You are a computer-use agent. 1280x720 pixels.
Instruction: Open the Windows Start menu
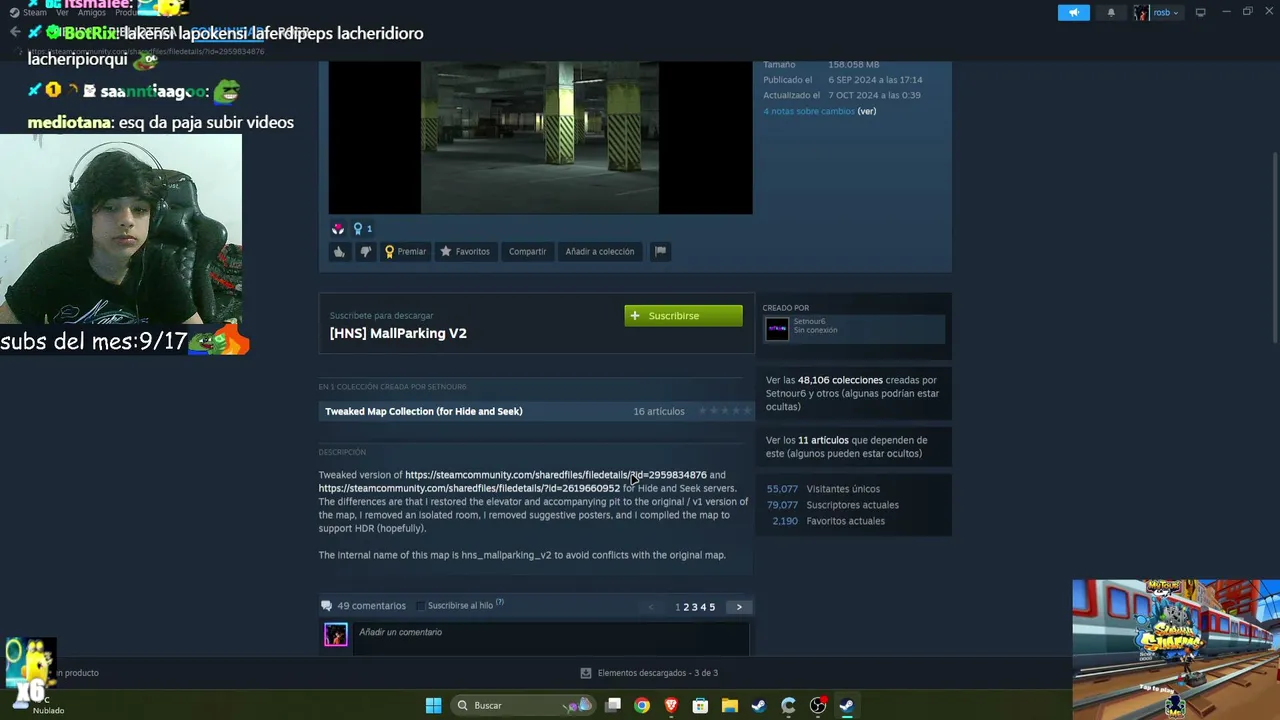click(433, 706)
